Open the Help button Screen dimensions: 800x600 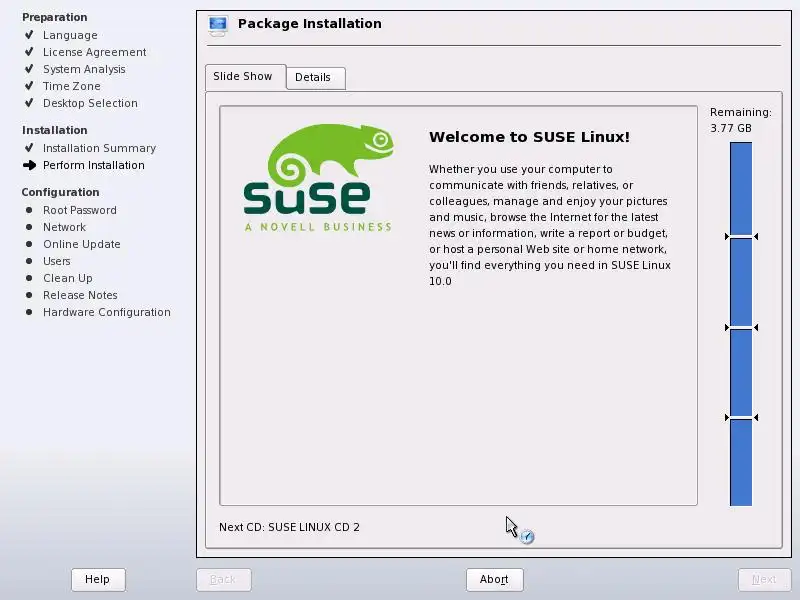[98, 579]
